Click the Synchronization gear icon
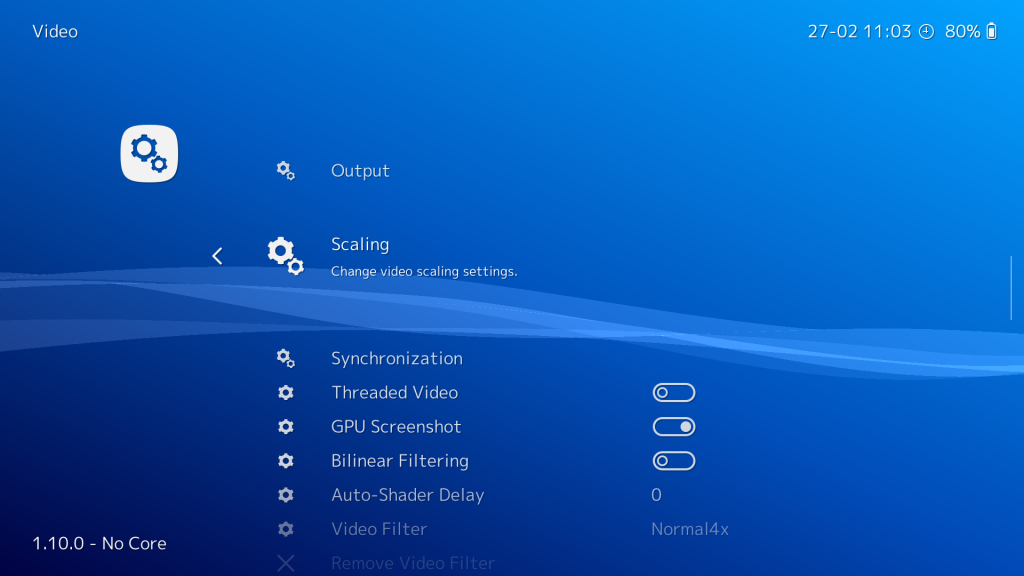 pos(287,357)
